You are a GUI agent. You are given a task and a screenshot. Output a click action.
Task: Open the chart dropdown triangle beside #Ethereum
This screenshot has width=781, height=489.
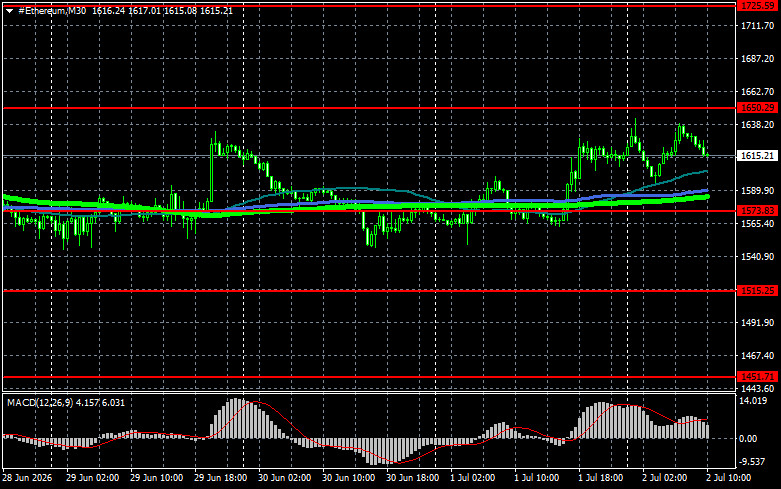tap(9, 11)
